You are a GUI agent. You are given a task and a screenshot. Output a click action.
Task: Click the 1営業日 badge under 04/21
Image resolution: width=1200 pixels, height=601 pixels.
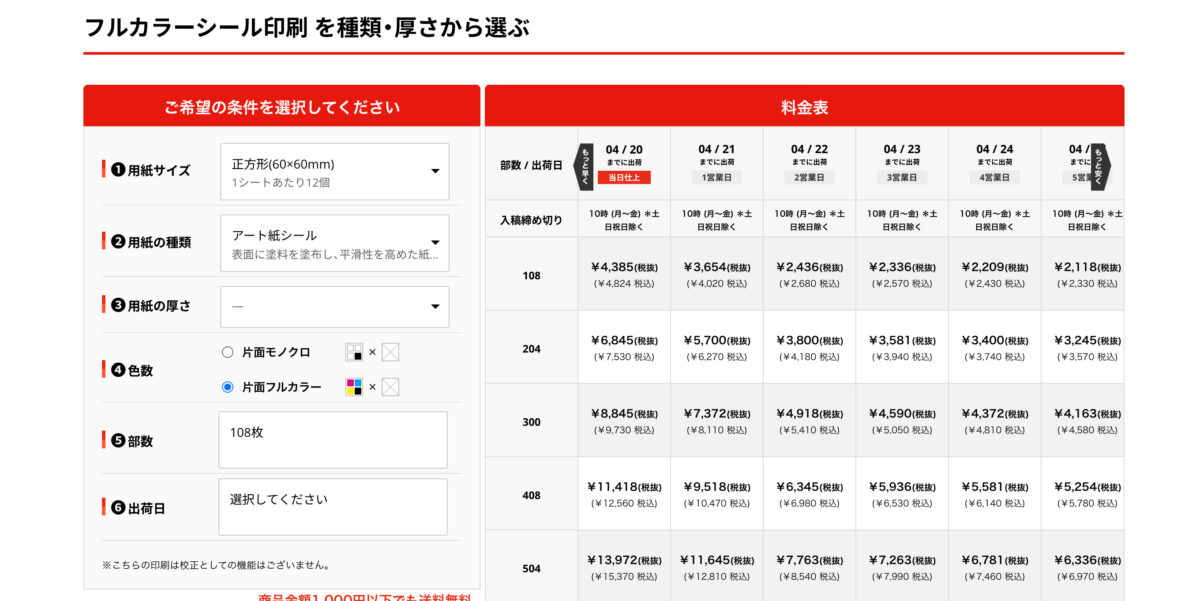click(716, 177)
